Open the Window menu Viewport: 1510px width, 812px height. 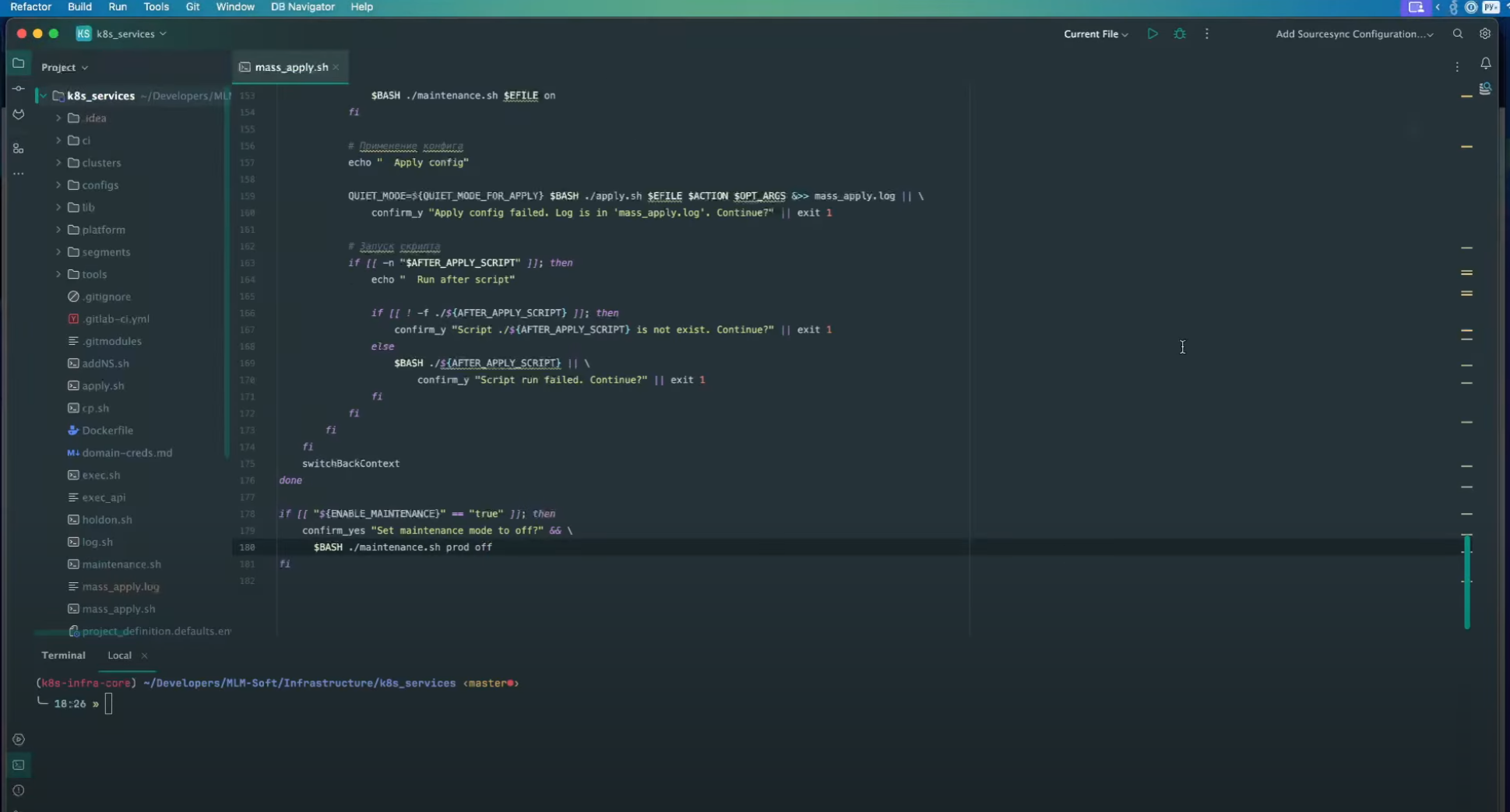tap(235, 7)
